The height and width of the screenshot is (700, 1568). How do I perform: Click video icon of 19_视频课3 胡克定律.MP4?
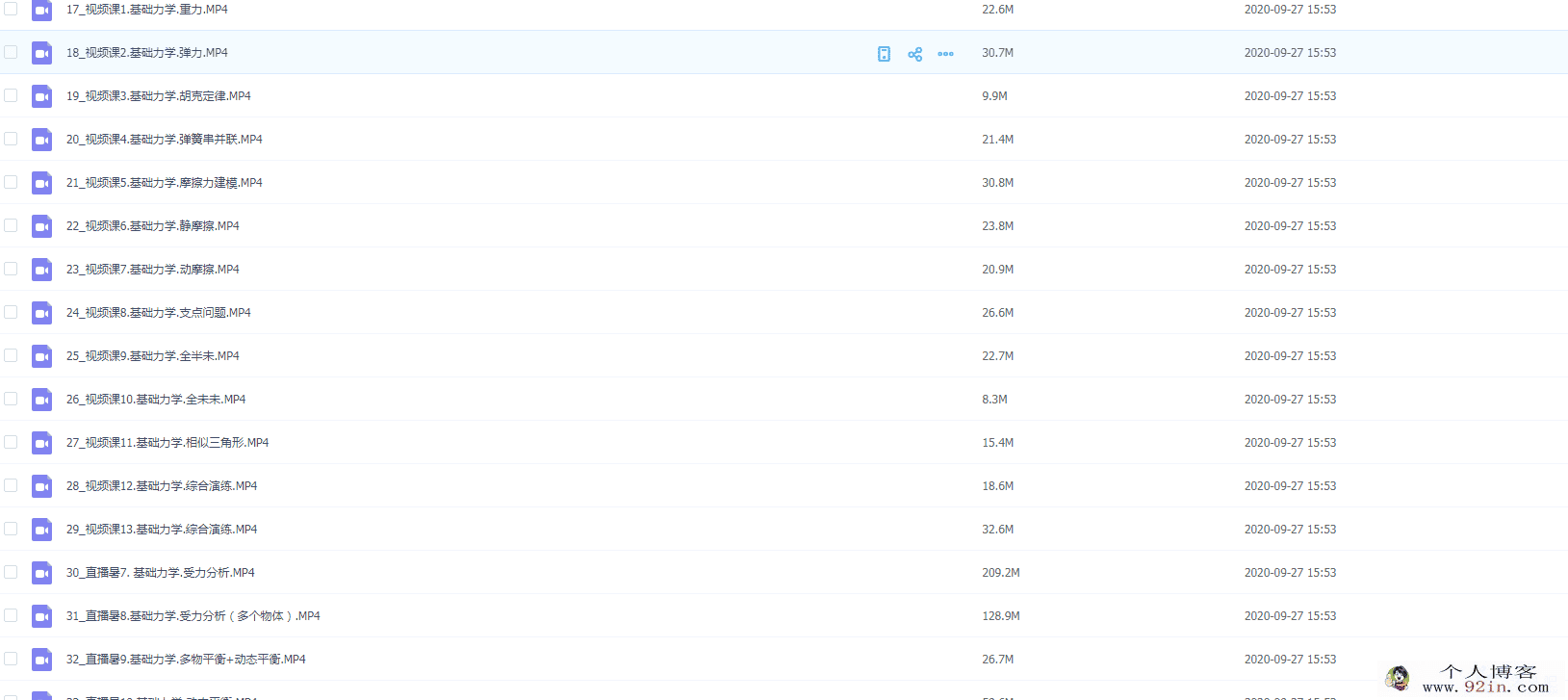(41, 96)
